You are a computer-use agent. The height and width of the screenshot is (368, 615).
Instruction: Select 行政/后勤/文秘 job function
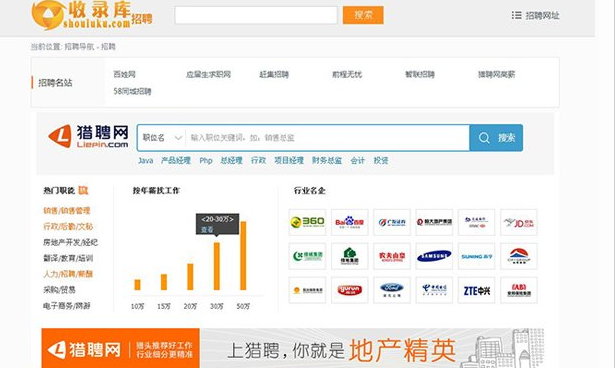click(x=68, y=226)
